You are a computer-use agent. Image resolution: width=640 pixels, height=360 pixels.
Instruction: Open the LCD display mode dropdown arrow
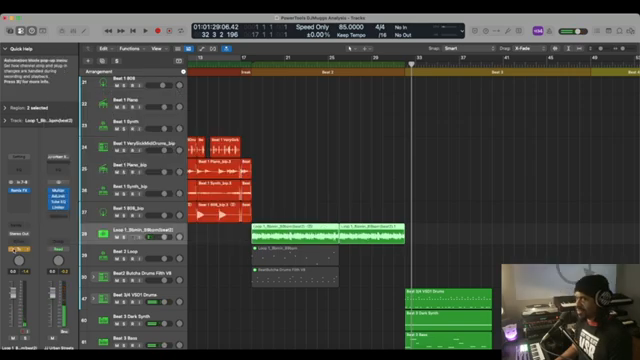pos(462,31)
